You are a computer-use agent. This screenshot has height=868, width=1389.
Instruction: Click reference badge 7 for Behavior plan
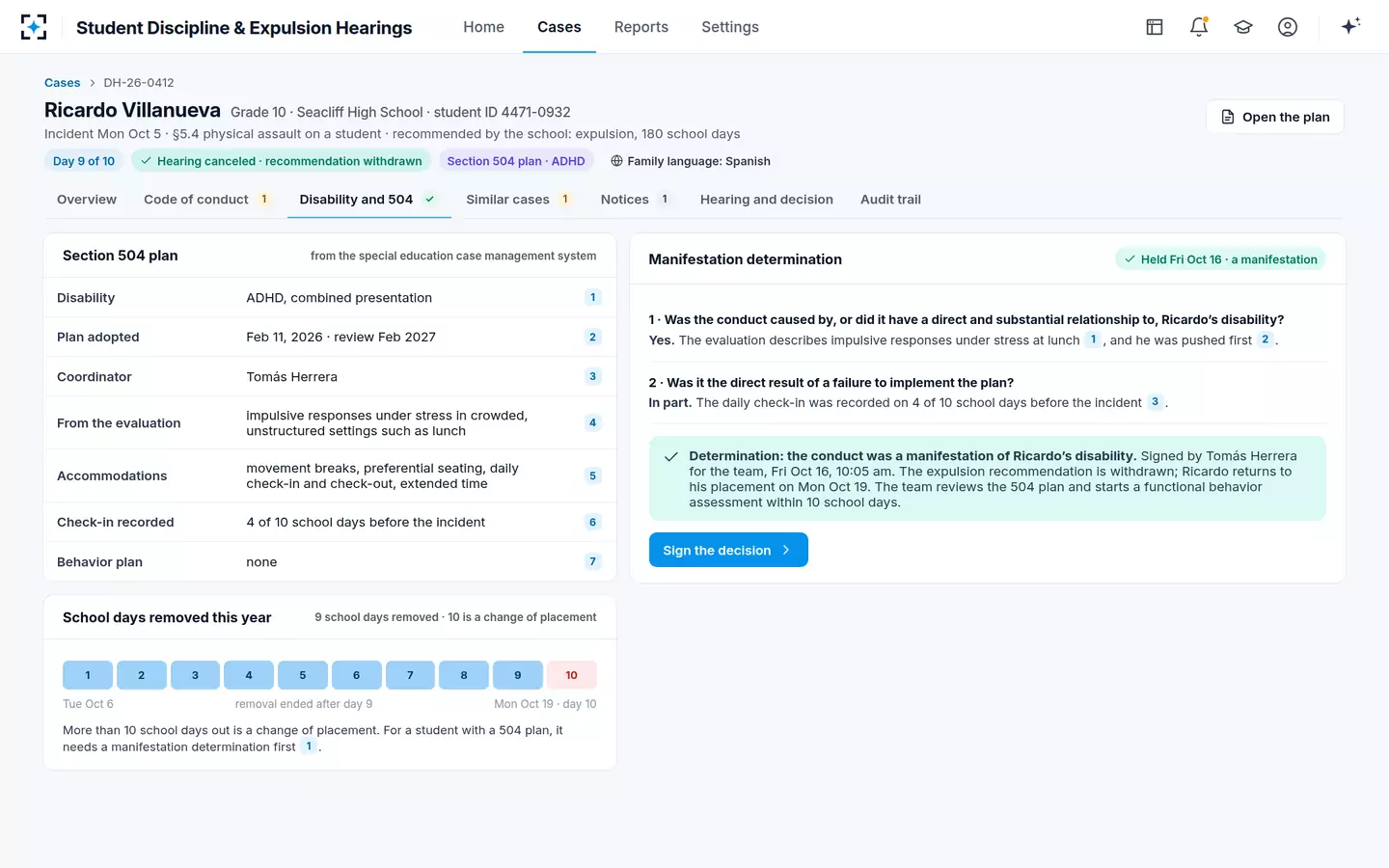pyautogui.click(x=592, y=561)
